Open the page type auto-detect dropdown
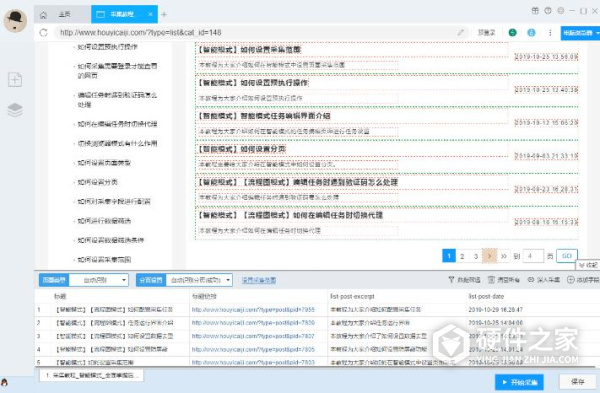The width and height of the screenshot is (600, 393). (x=99, y=280)
